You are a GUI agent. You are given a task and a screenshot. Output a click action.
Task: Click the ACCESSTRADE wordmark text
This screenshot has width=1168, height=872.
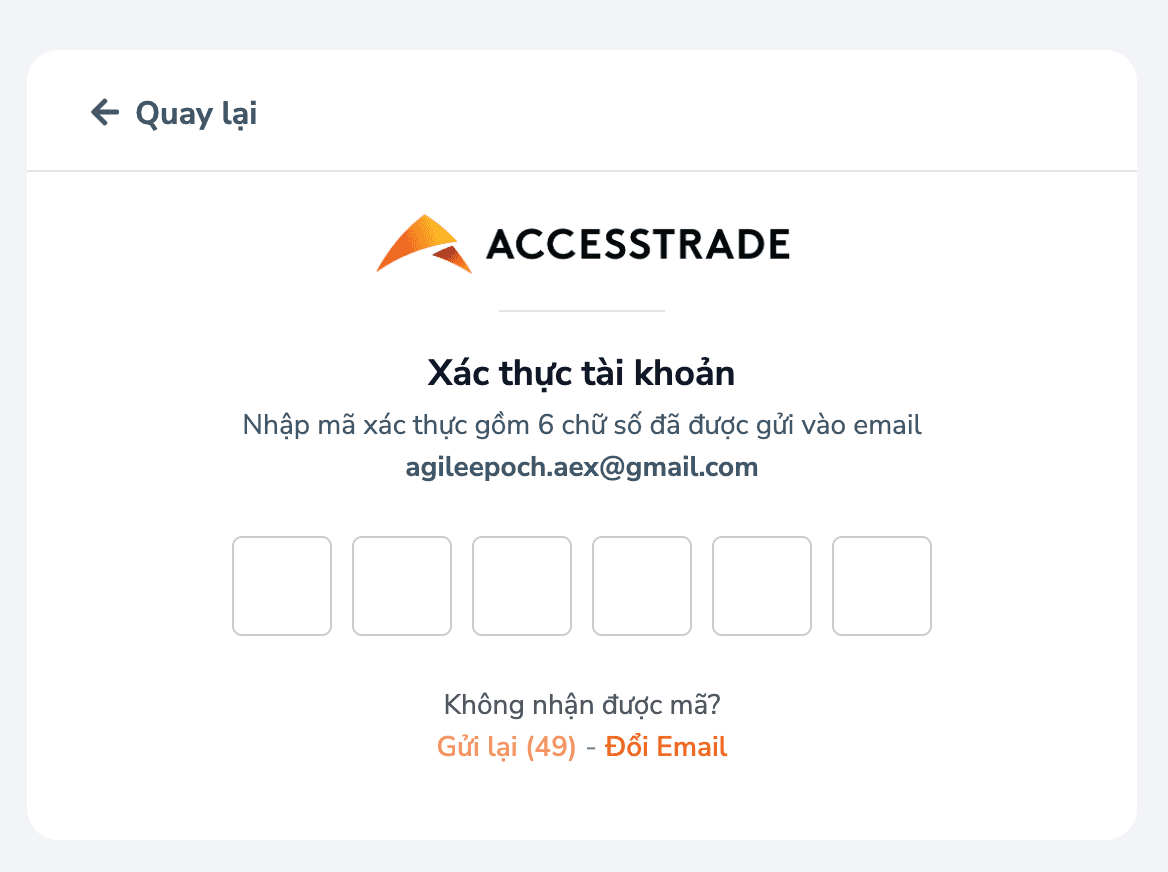(638, 244)
